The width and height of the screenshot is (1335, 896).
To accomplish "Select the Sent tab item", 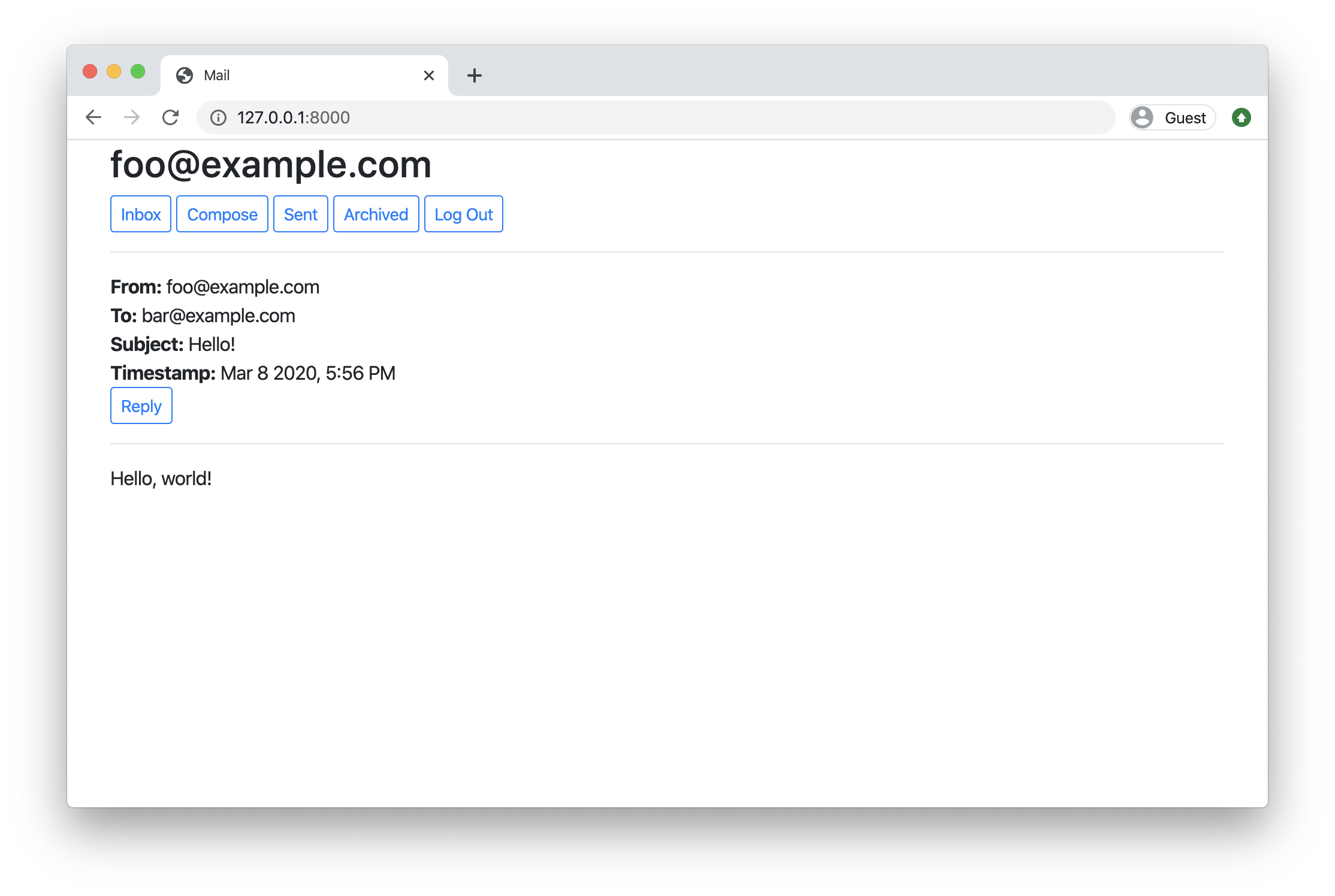I will [x=300, y=214].
